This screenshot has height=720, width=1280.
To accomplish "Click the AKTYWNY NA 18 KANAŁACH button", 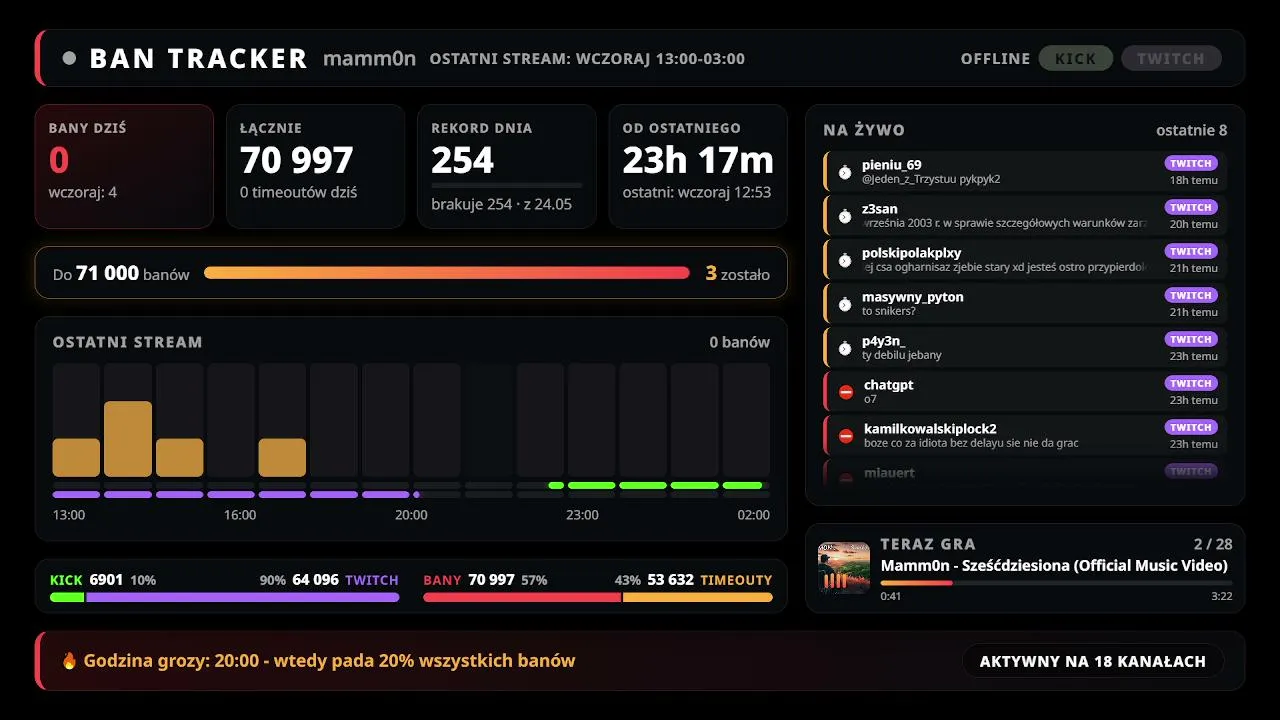I will pos(1093,661).
